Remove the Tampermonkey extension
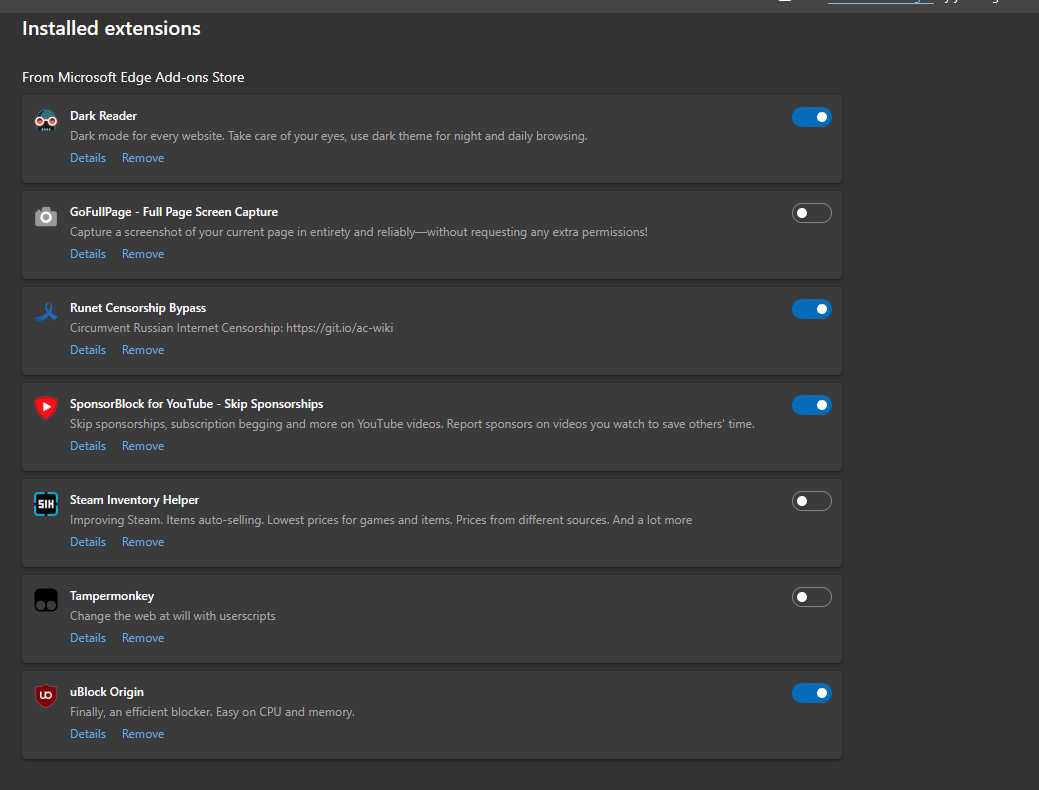The width and height of the screenshot is (1039, 790). 143,638
